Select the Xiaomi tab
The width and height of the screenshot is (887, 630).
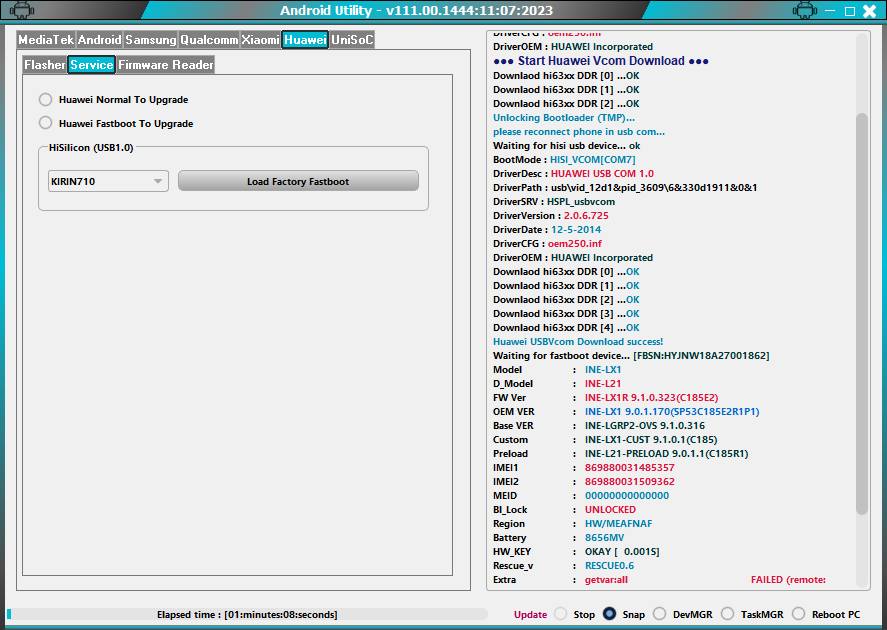260,40
